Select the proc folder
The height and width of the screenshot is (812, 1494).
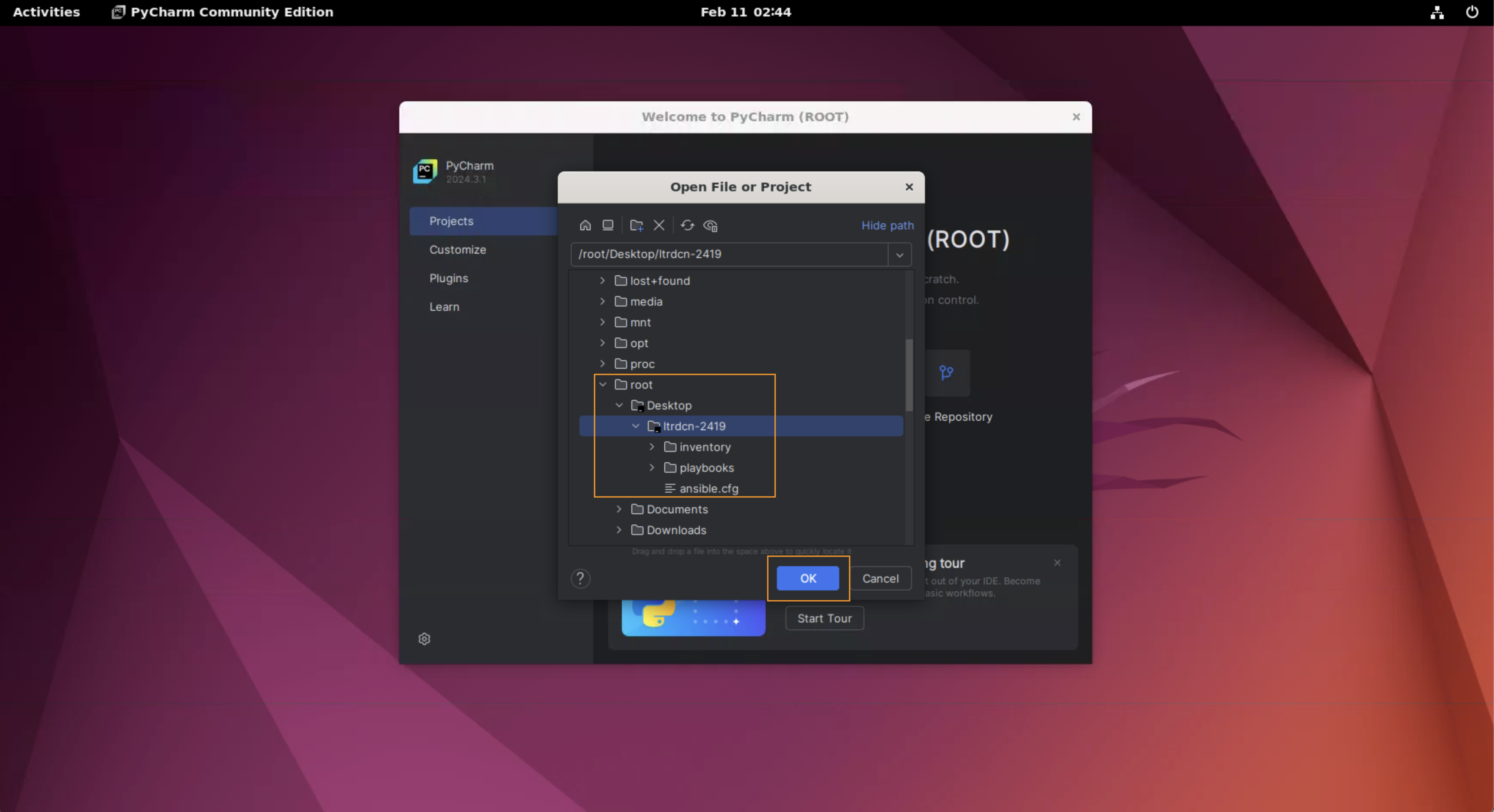pos(634,364)
